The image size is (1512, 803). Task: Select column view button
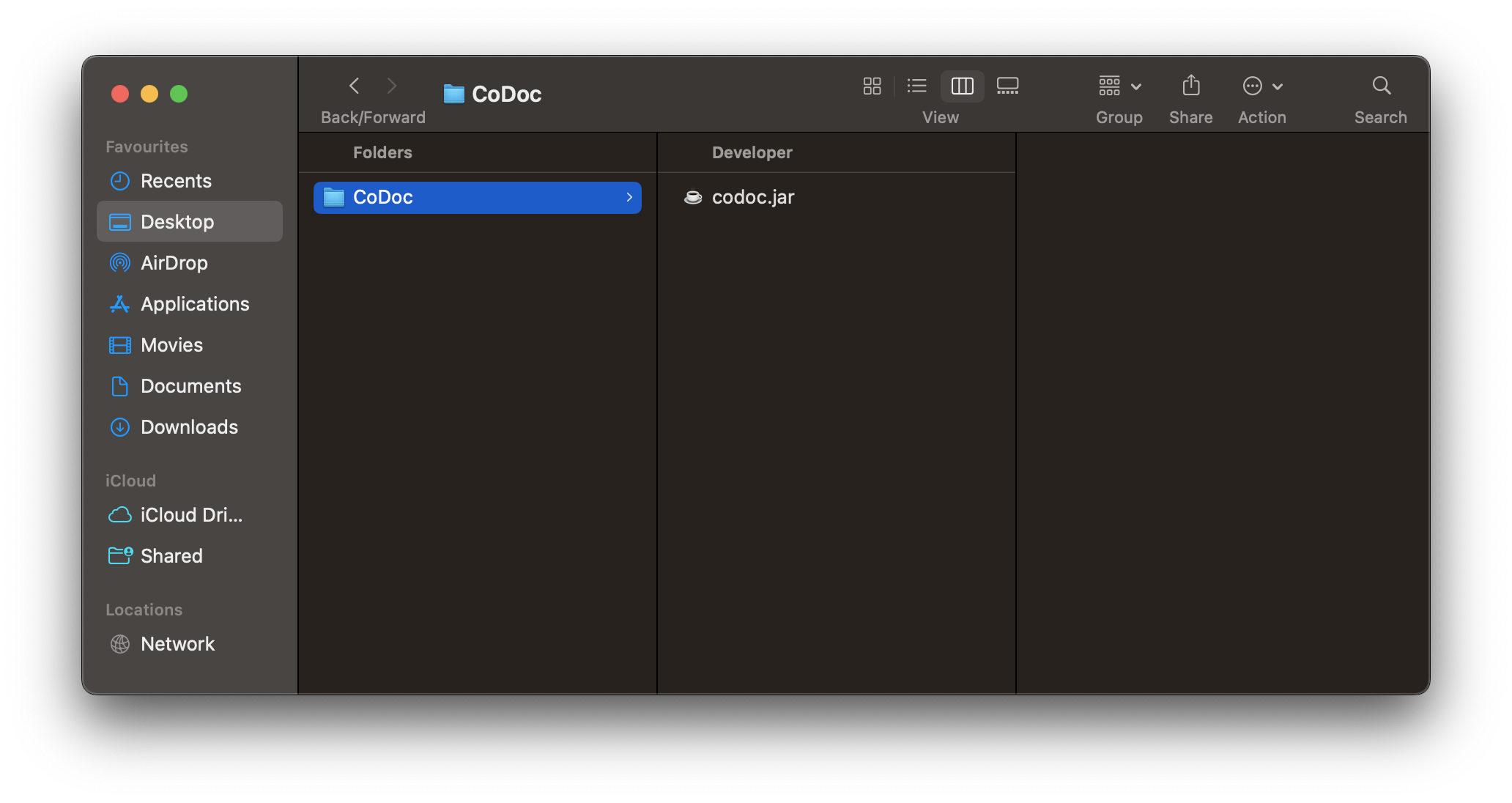pyautogui.click(x=962, y=86)
